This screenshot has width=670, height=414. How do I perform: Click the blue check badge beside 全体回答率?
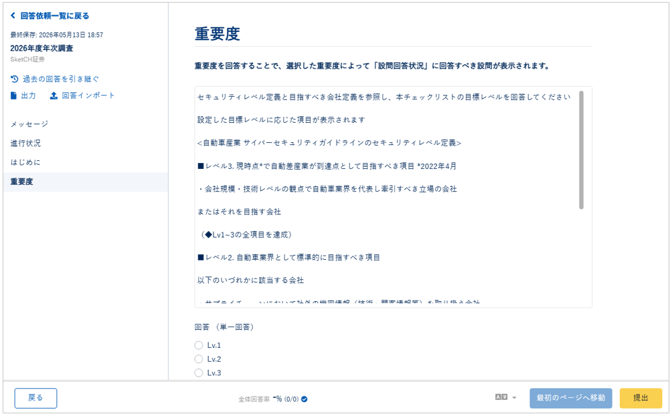[304, 399]
